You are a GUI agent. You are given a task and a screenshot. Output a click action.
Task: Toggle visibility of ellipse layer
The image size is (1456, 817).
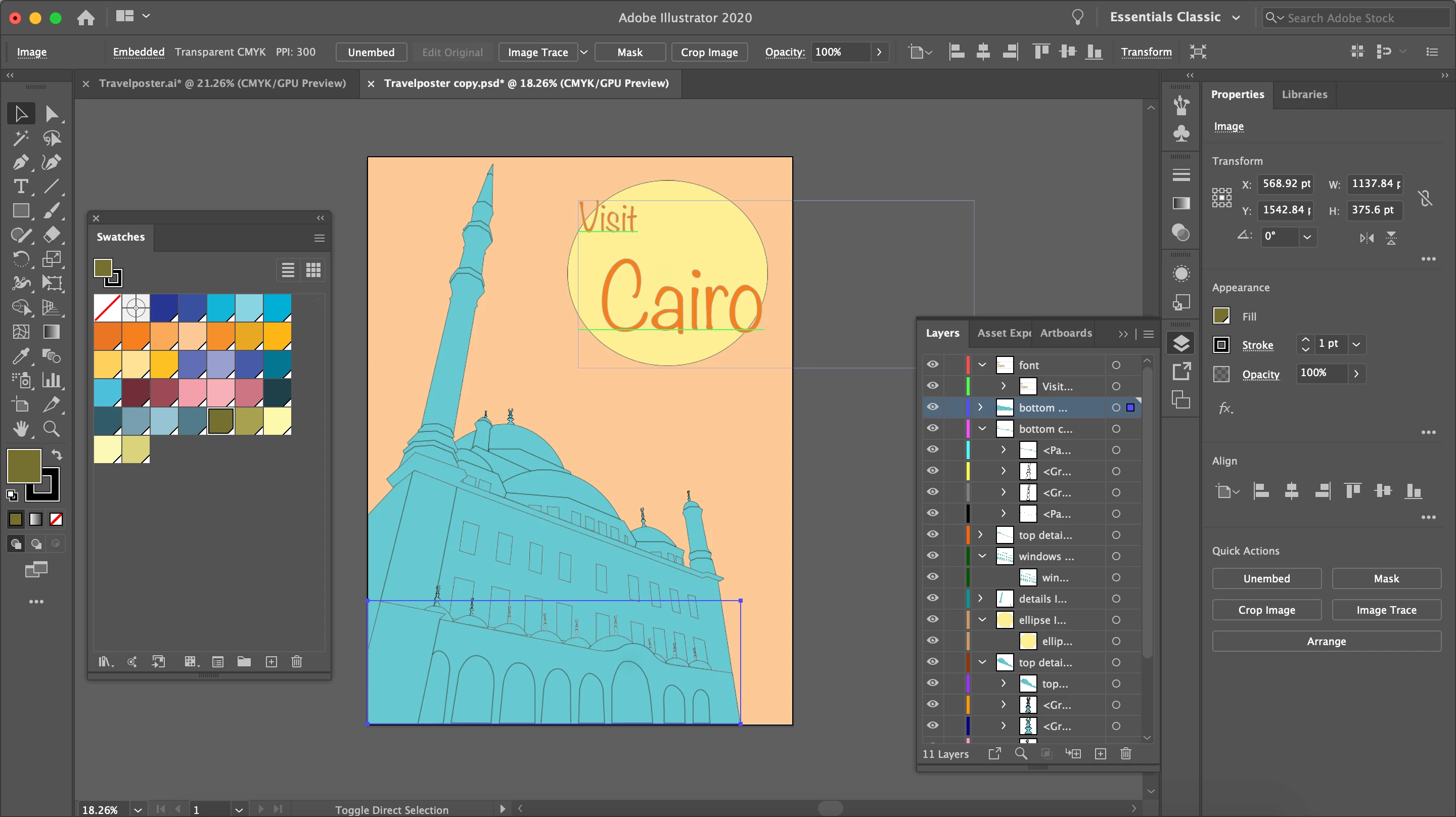[933, 620]
